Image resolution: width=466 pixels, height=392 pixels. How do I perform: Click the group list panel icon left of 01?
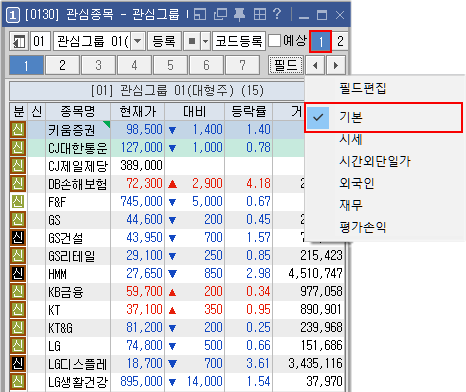pos(19,41)
